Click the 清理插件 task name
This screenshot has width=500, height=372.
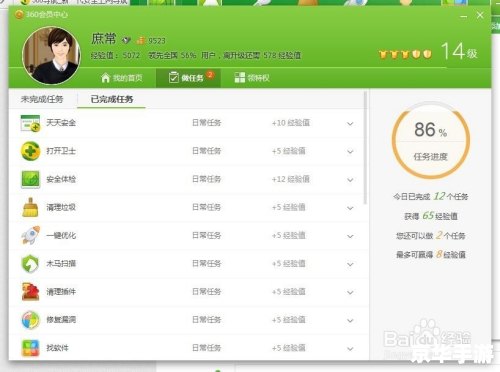pos(61,292)
